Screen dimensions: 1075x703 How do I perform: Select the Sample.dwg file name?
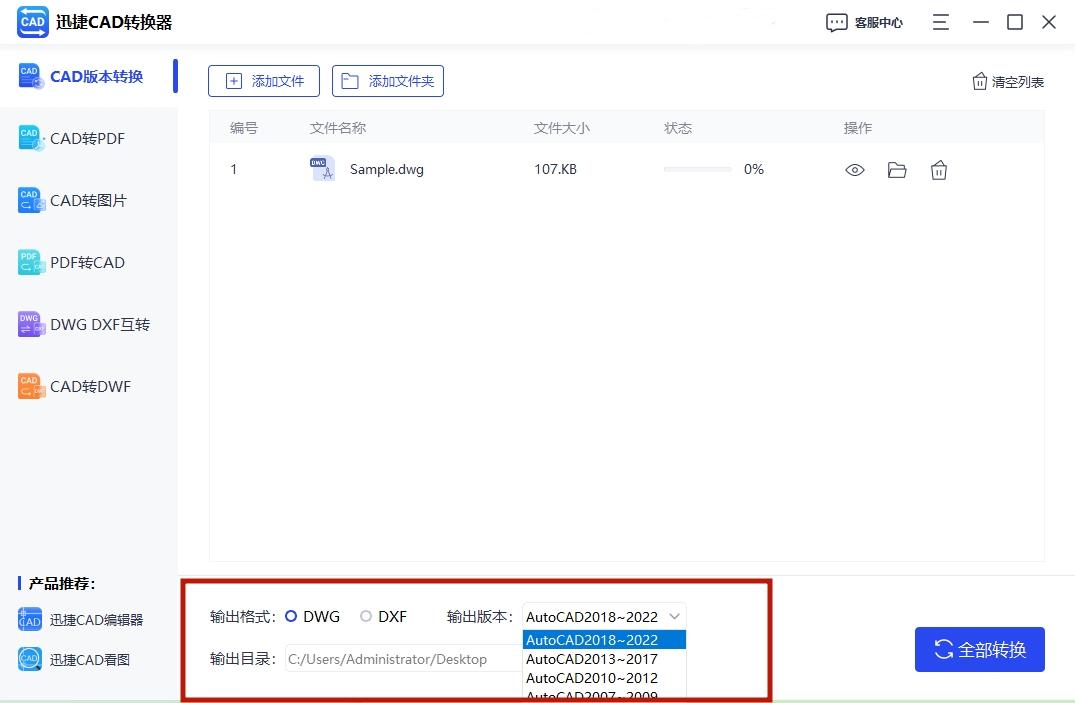[x=387, y=169]
